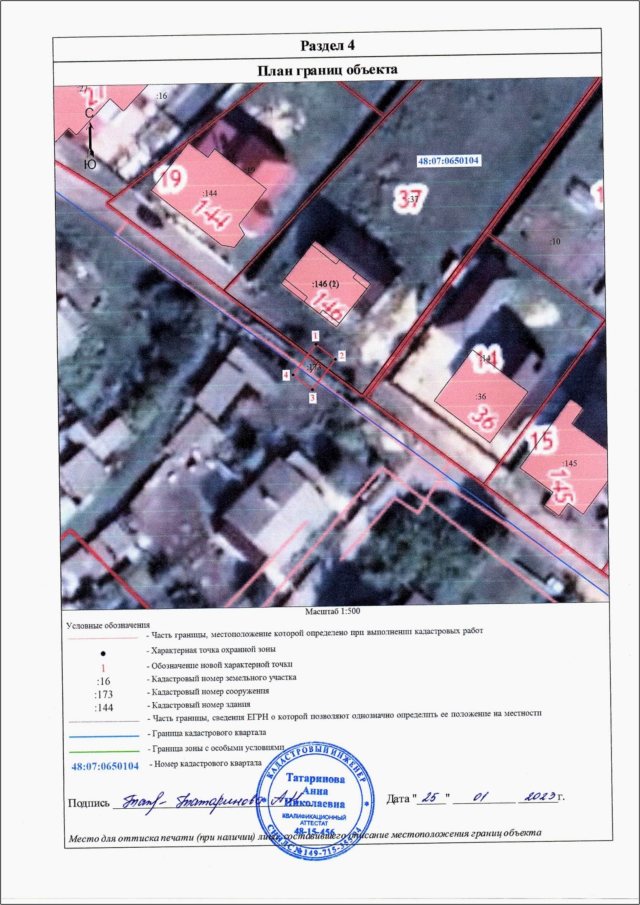
Task: Select point marker 1 on the map
Action: pos(315,337)
